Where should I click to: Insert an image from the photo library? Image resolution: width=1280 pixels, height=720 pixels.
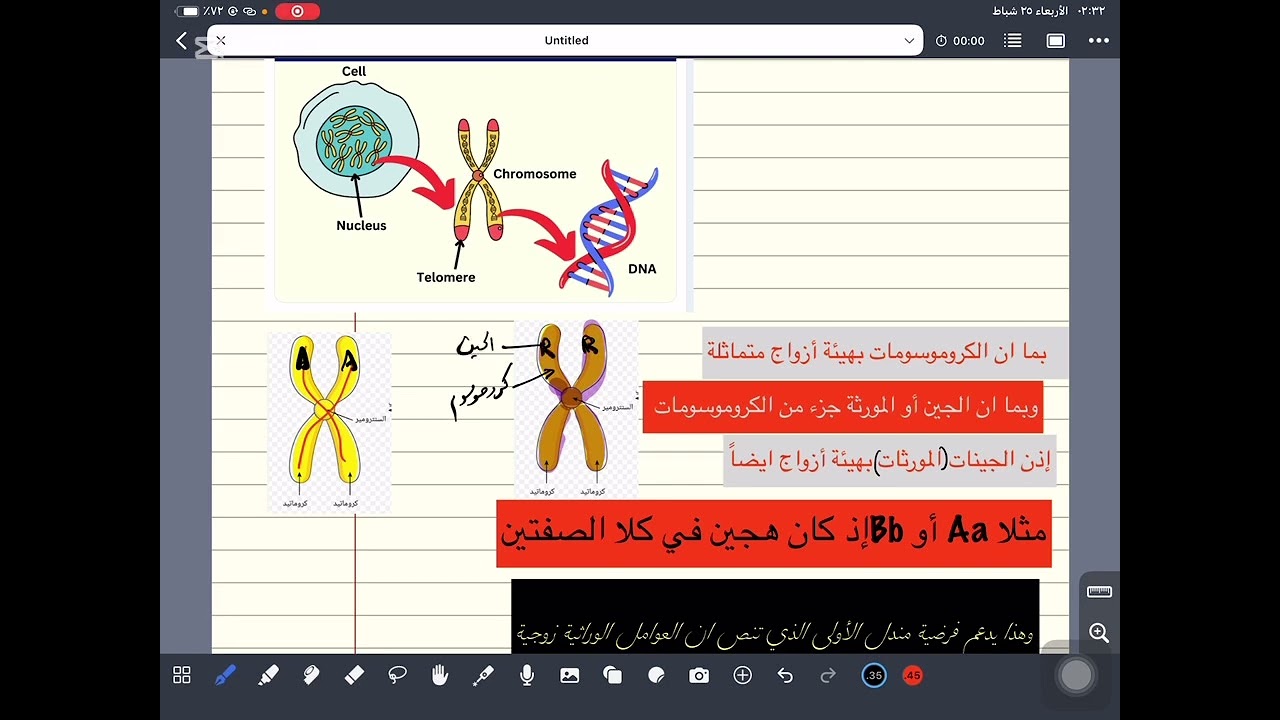point(570,676)
